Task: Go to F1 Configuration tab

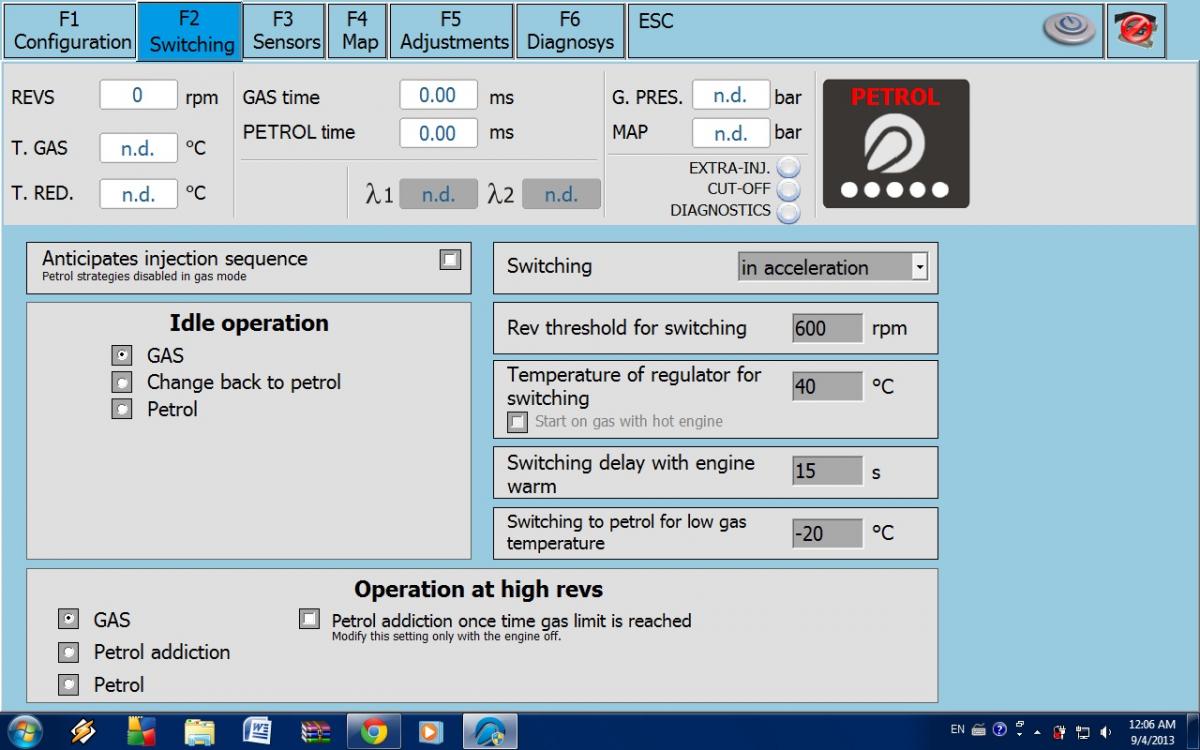Action: point(71,31)
